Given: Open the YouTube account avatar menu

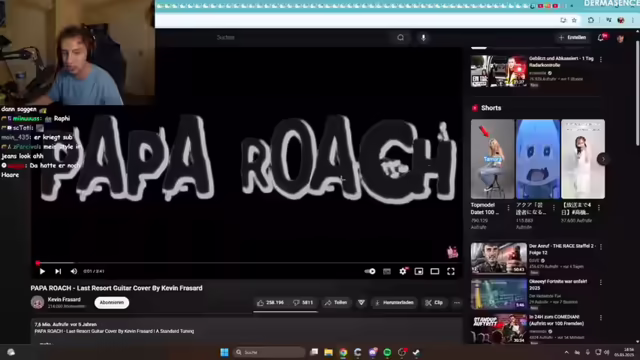Looking at the screenshot, I should click(x=620, y=38).
